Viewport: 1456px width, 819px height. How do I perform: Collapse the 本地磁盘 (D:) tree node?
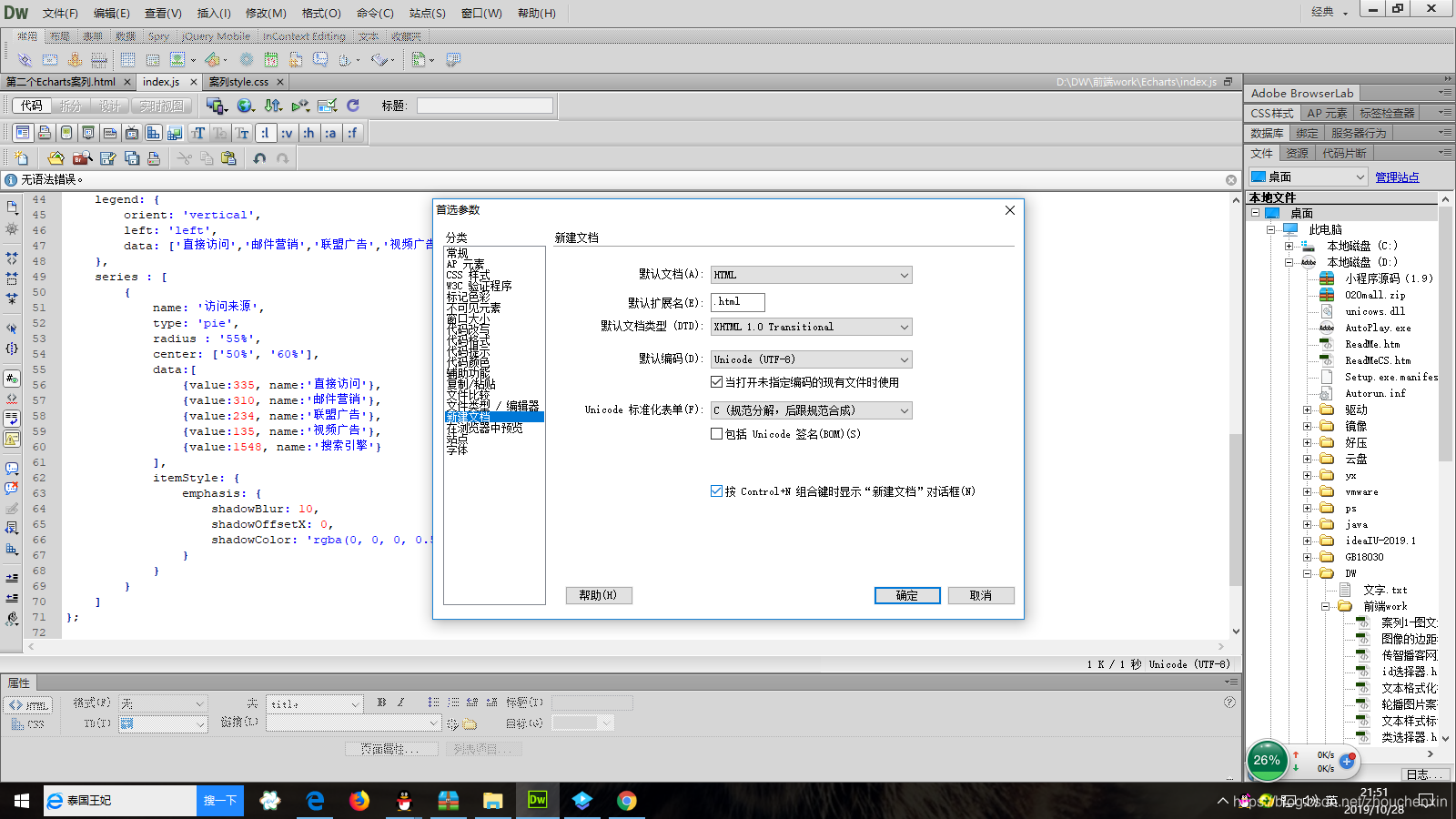[x=1289, y=262]
